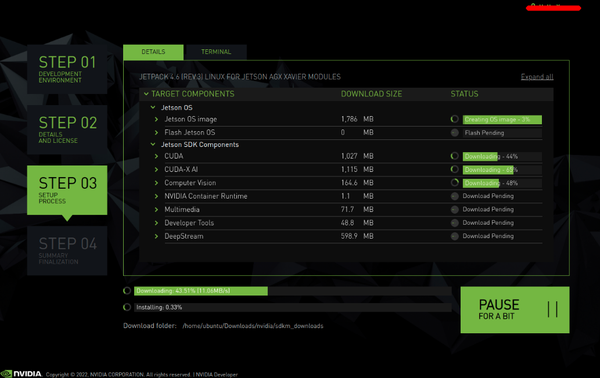The image size is (600, 378).
Task: Go to Step 02 Details and License
Action: pos(67,129)
